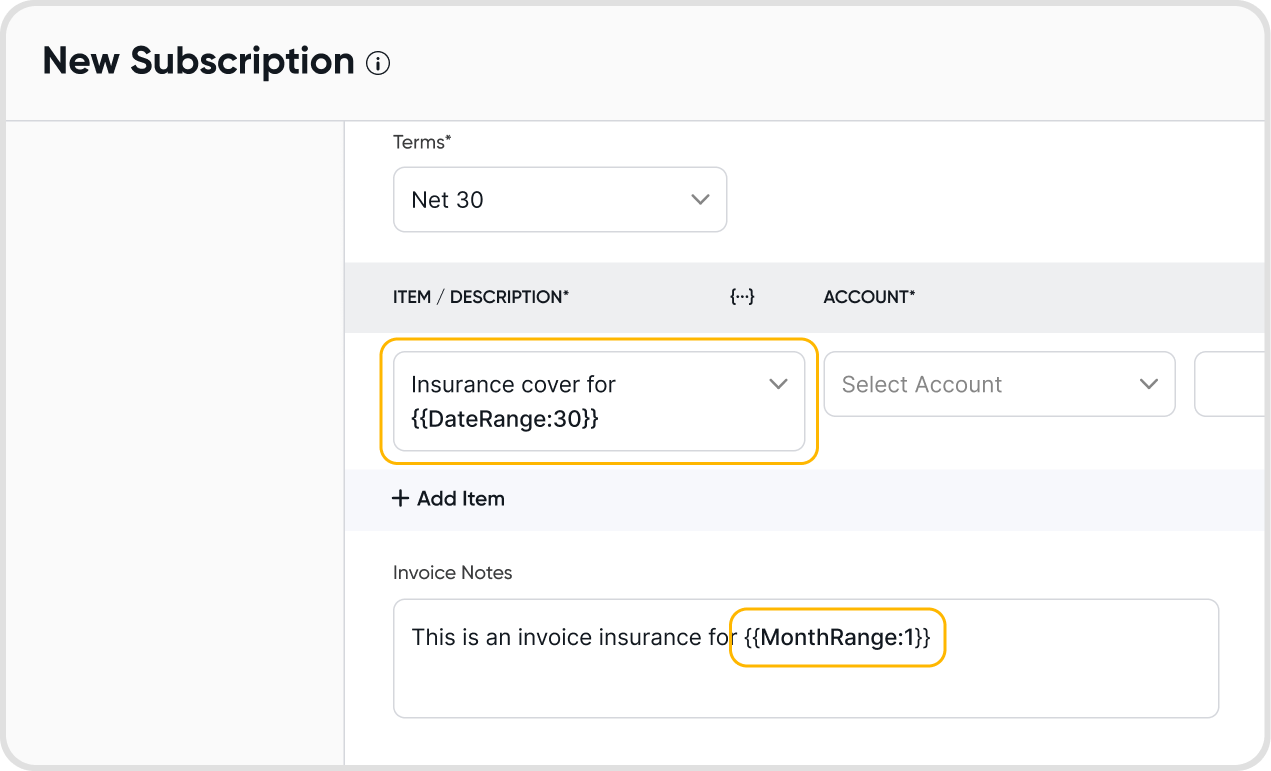Click the chevron arrow in Terms field
Image resolution: width=1271 pixels, height=771 pixels.
pos(700,200)
